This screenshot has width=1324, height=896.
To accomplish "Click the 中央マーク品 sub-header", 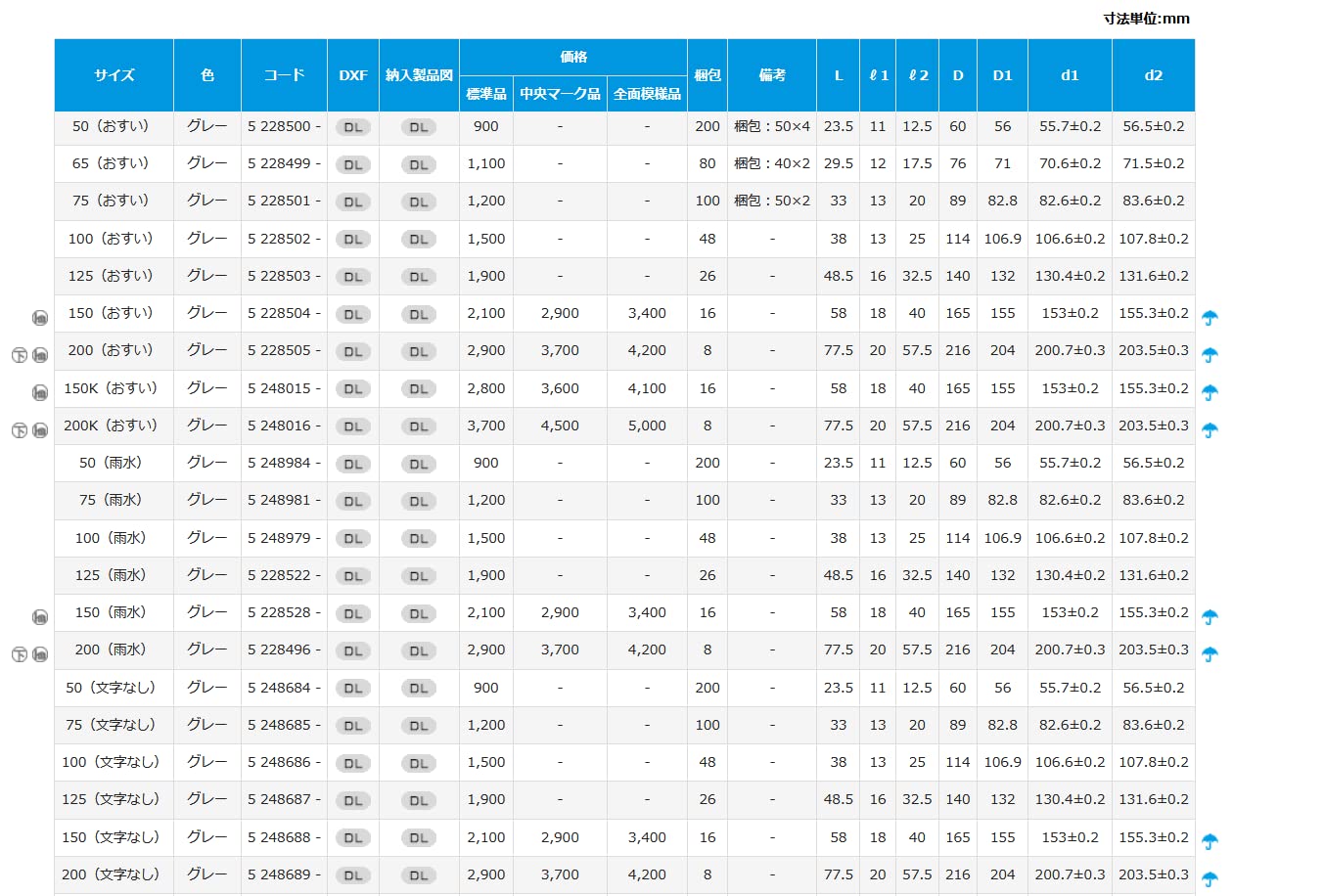I will 560,94.
